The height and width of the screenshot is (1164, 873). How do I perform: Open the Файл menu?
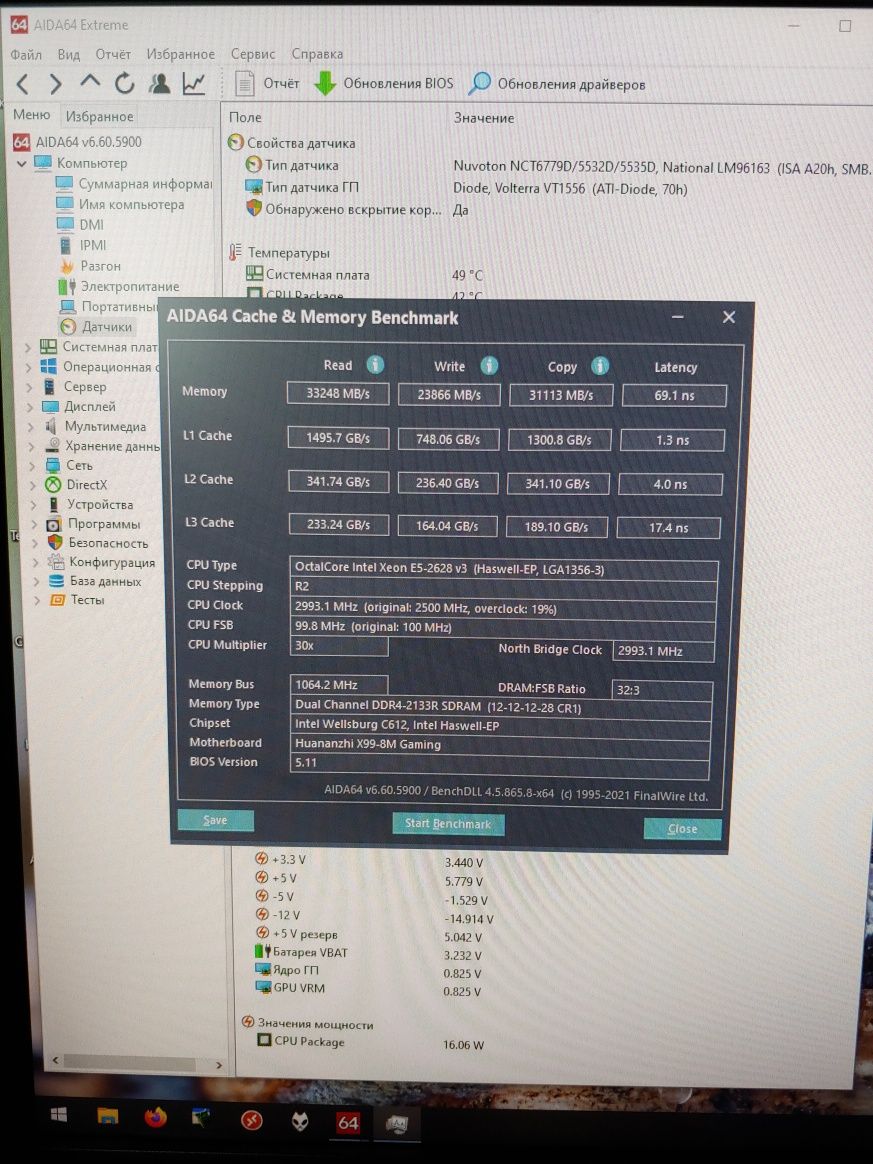[x=26, y=54]
